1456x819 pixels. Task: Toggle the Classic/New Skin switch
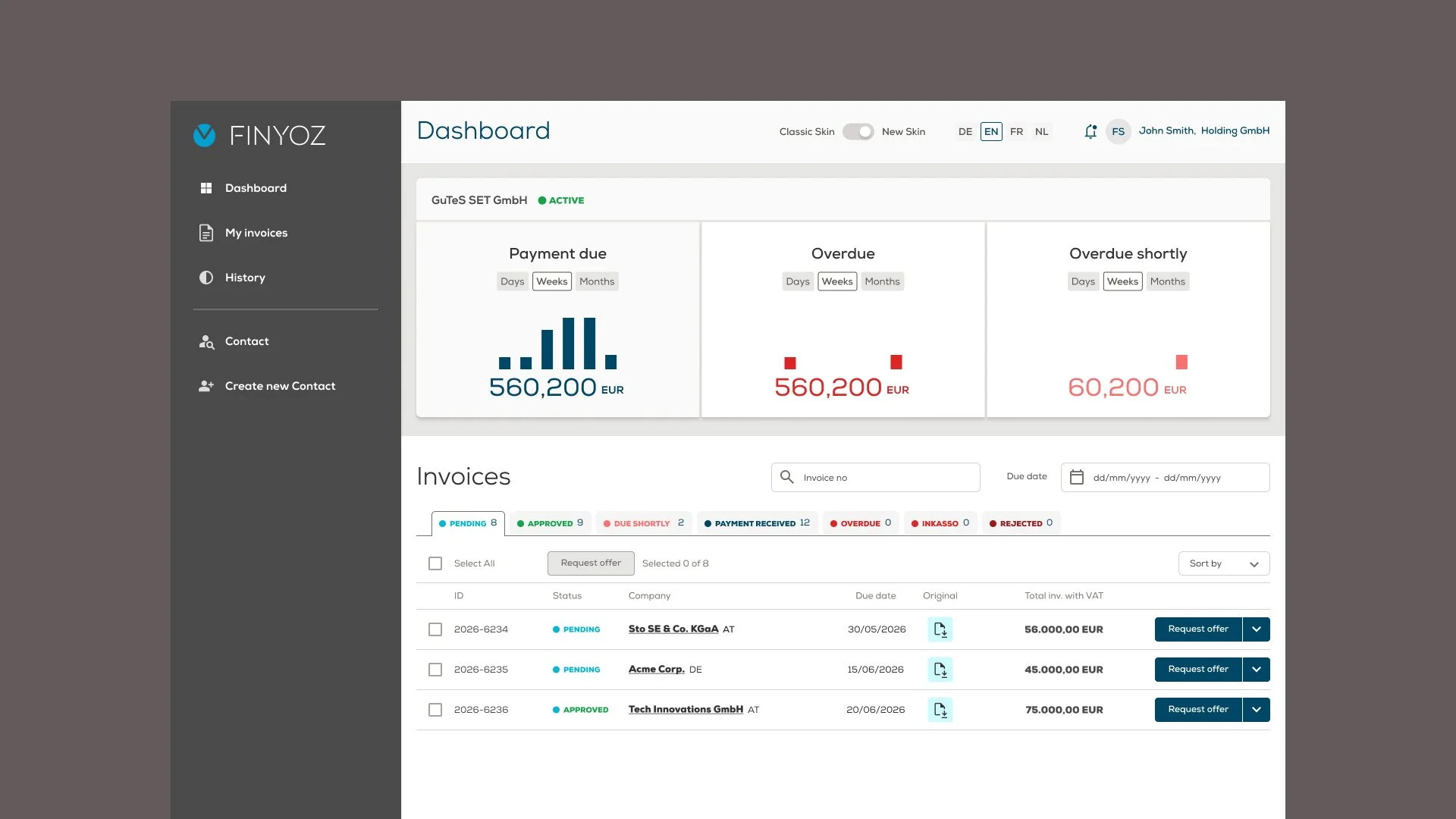coord(858,131)
